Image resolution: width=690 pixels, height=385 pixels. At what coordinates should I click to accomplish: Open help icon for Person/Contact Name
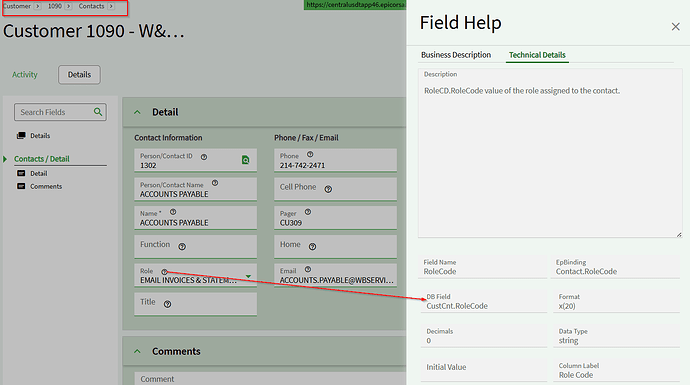(215, 183)
